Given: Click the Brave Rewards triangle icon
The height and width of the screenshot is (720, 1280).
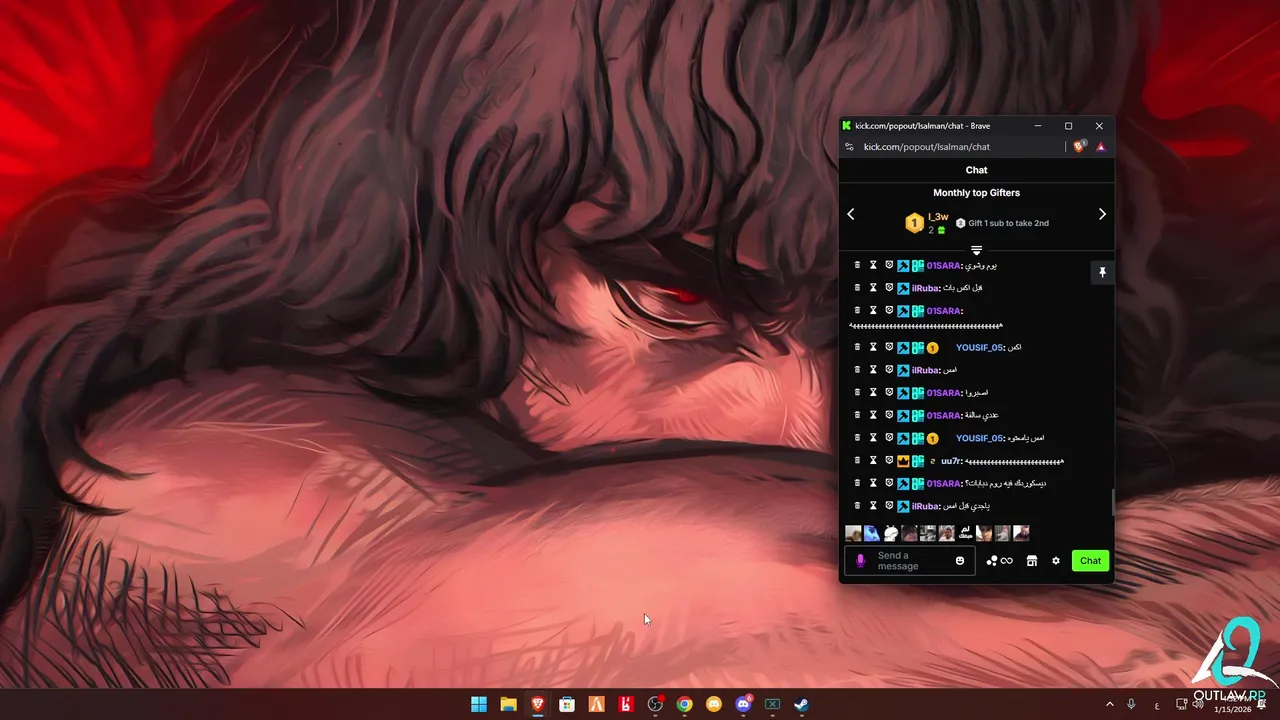Looking at the screenshot, I should pos(1101,147).
